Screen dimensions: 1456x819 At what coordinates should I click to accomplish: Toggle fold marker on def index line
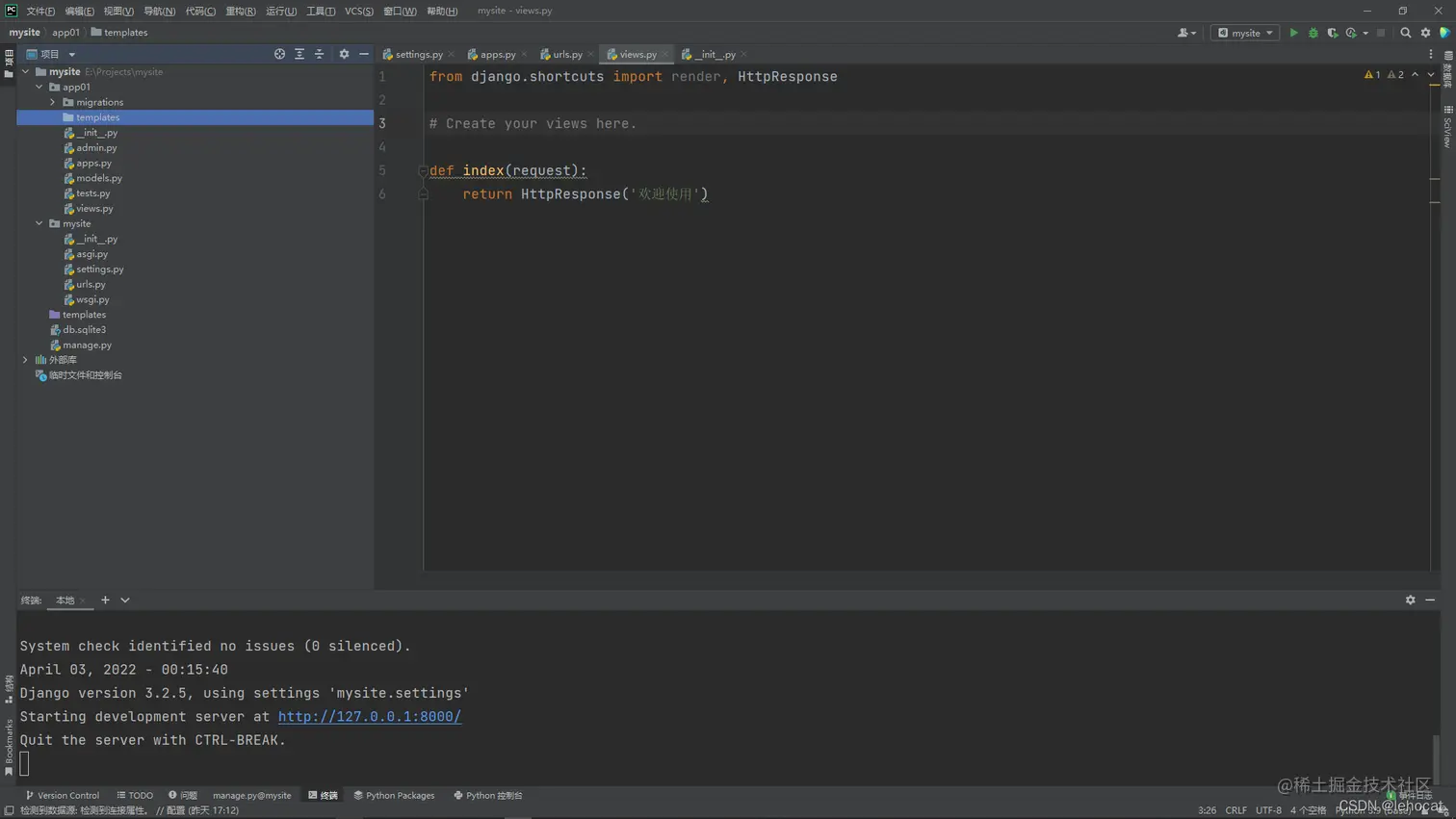423,170
